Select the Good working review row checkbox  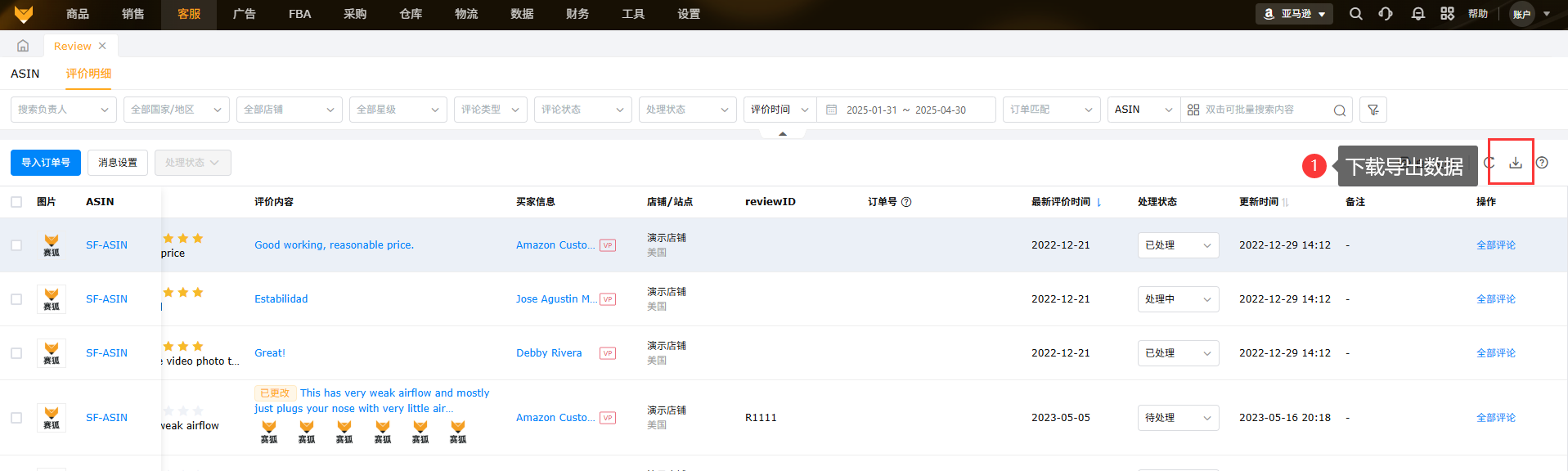16,245
